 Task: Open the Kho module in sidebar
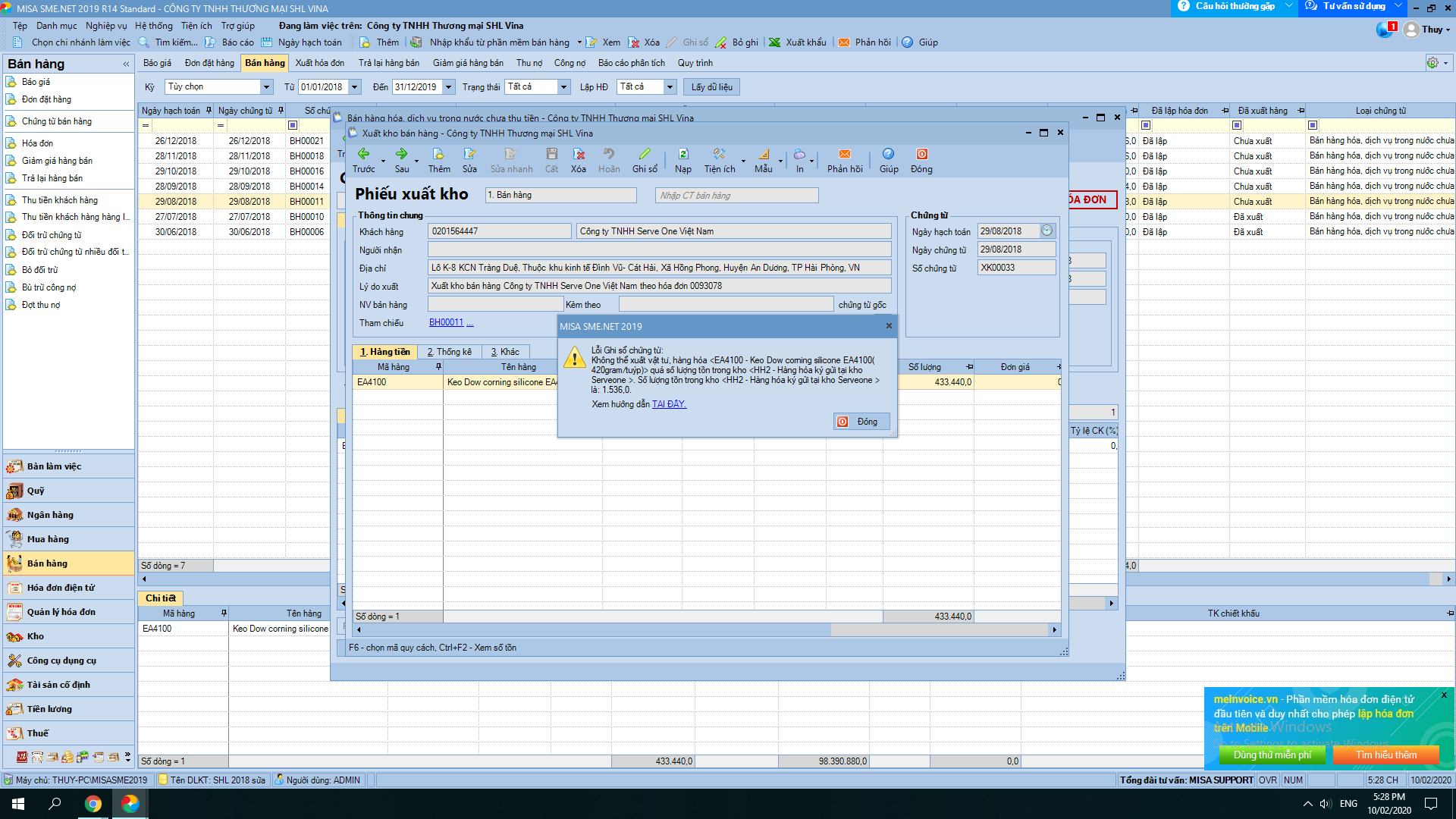click(x=36, y=636)
